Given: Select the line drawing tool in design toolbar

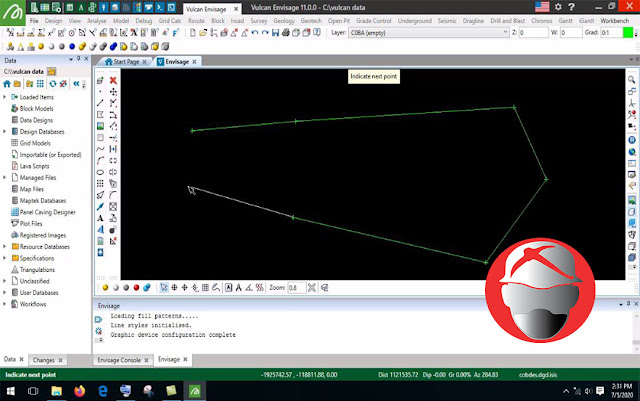Looking at the screenshot, I should (x=100, y=103).
